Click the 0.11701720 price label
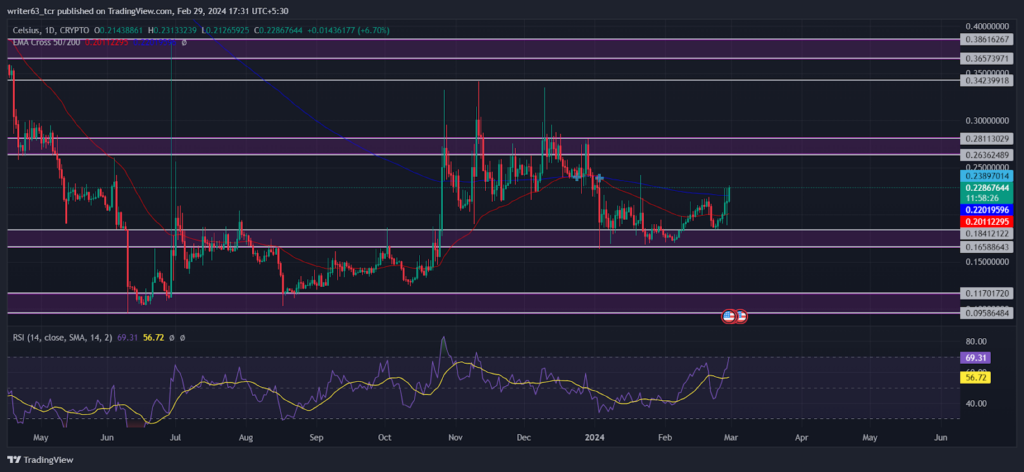The width and height of the screenshot is (1024, 472). [x=987, y=293]
